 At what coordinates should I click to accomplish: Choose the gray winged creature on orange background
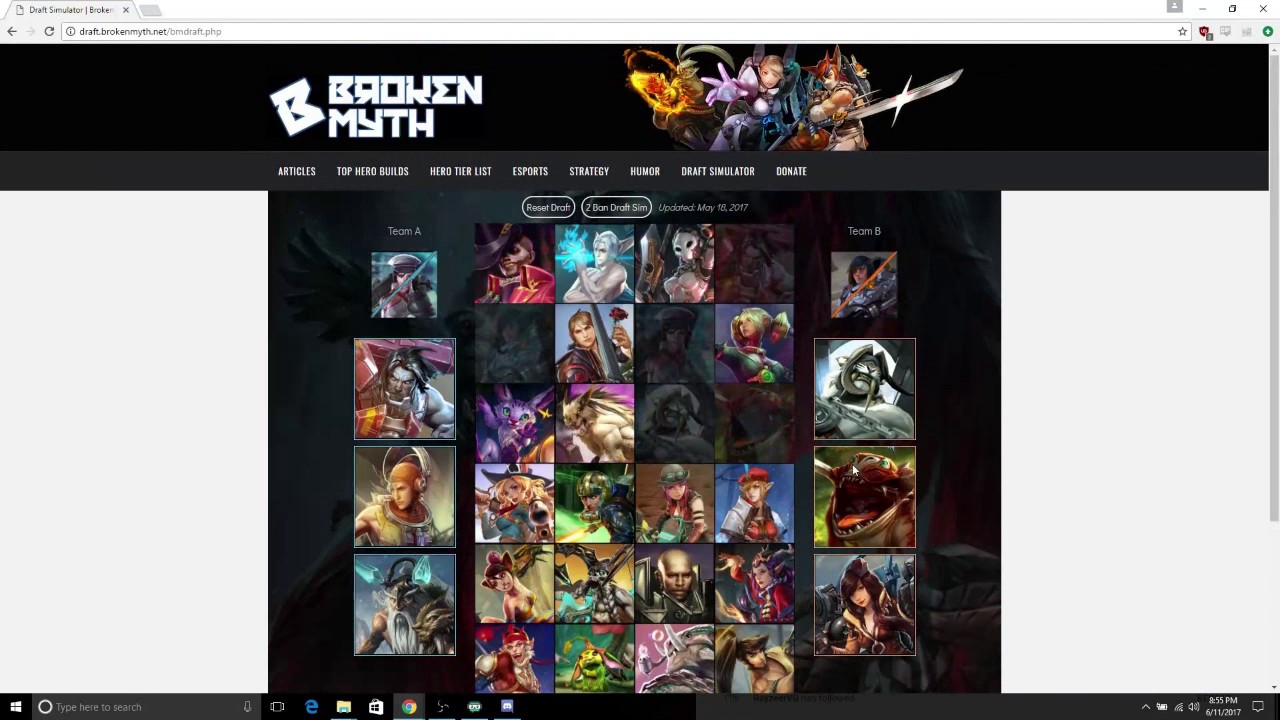[594, 583]
